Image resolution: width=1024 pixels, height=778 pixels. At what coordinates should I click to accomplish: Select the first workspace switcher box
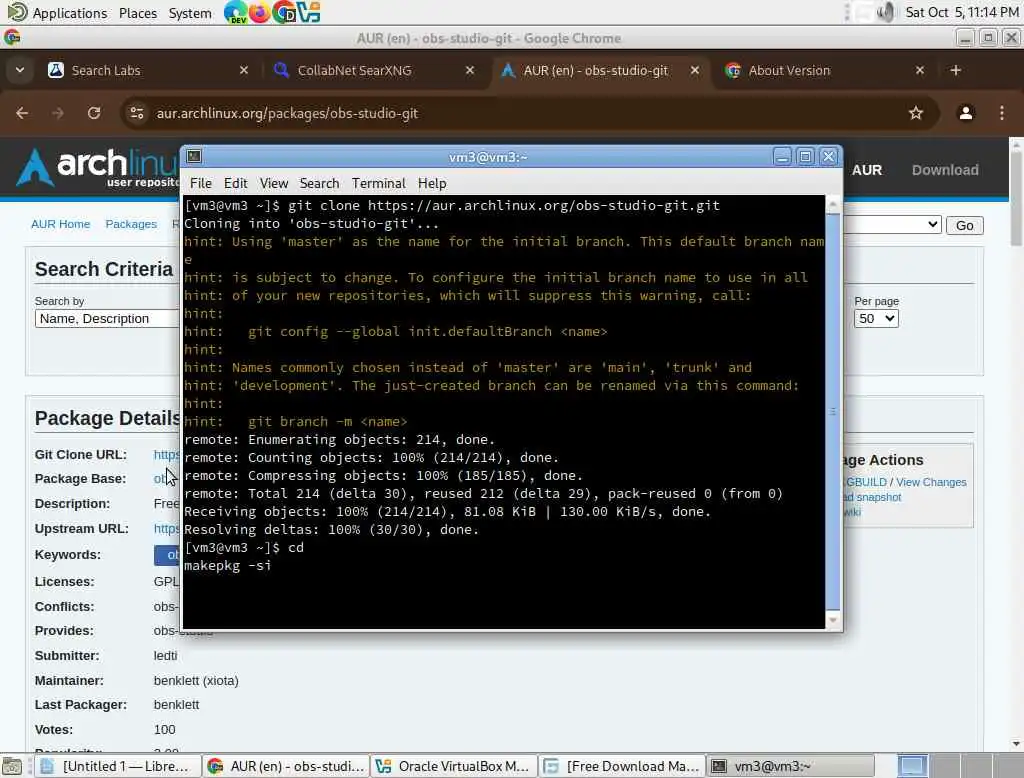point(912,766)
